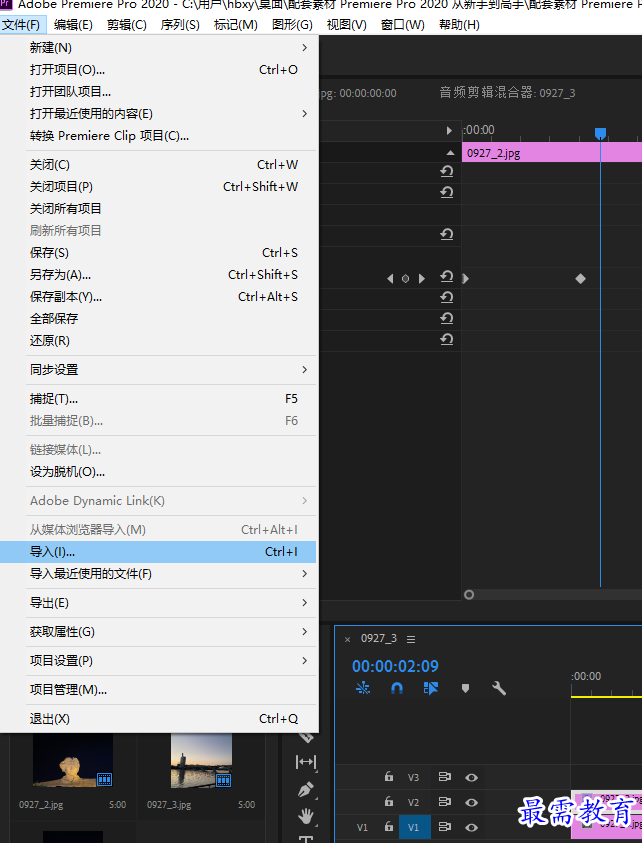Image resolution: width=642 pixels, height=843 pixels.
Task: Select the Hand tool in the toolbox
Action: pos(306,817)
